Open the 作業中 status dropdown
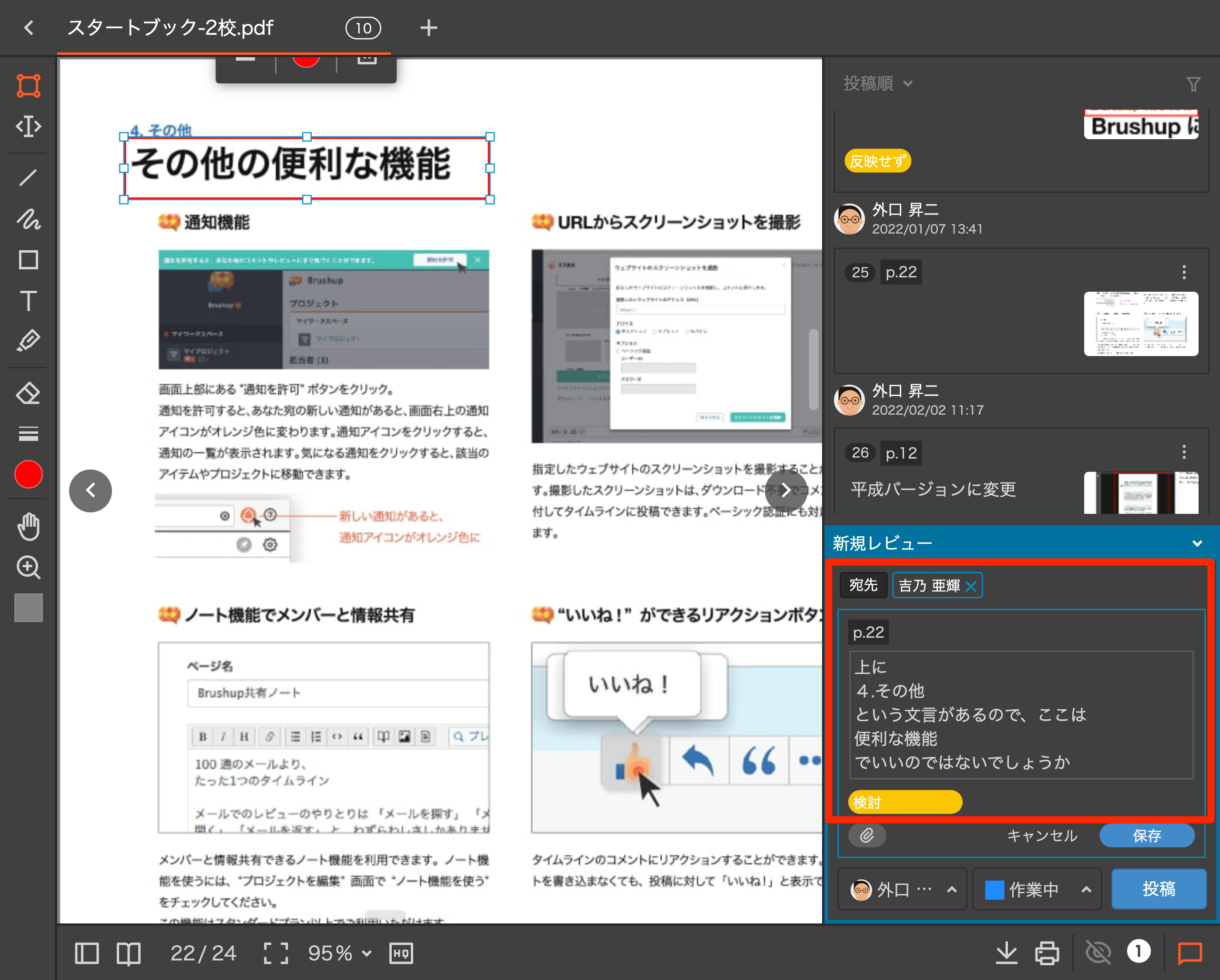 tap(1037, 889)
